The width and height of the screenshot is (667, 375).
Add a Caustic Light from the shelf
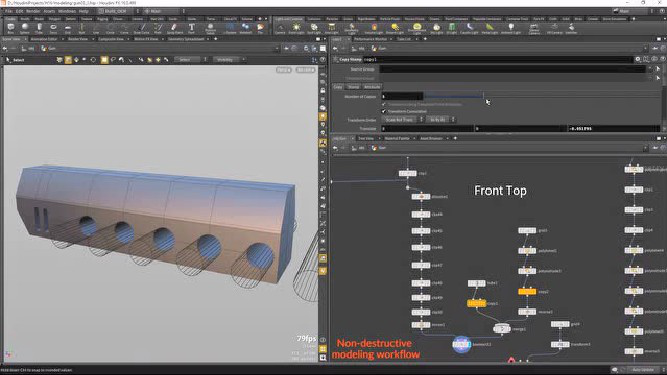pos(470,28)
